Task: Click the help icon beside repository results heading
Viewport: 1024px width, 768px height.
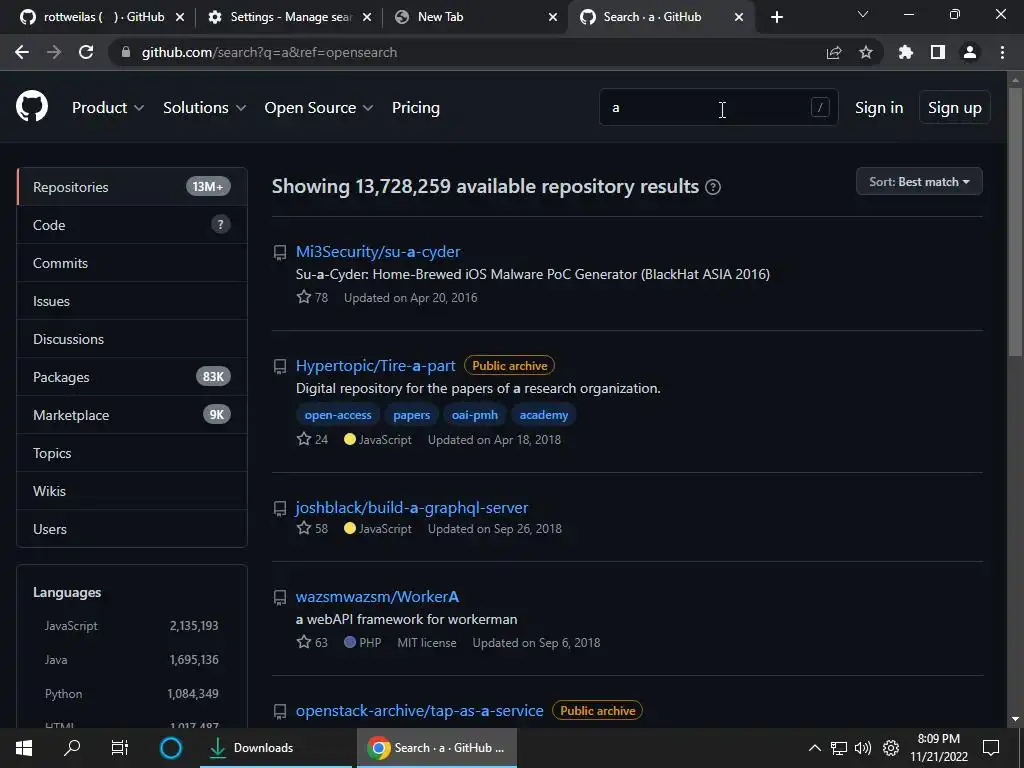Action: click(x=713, y=187)
